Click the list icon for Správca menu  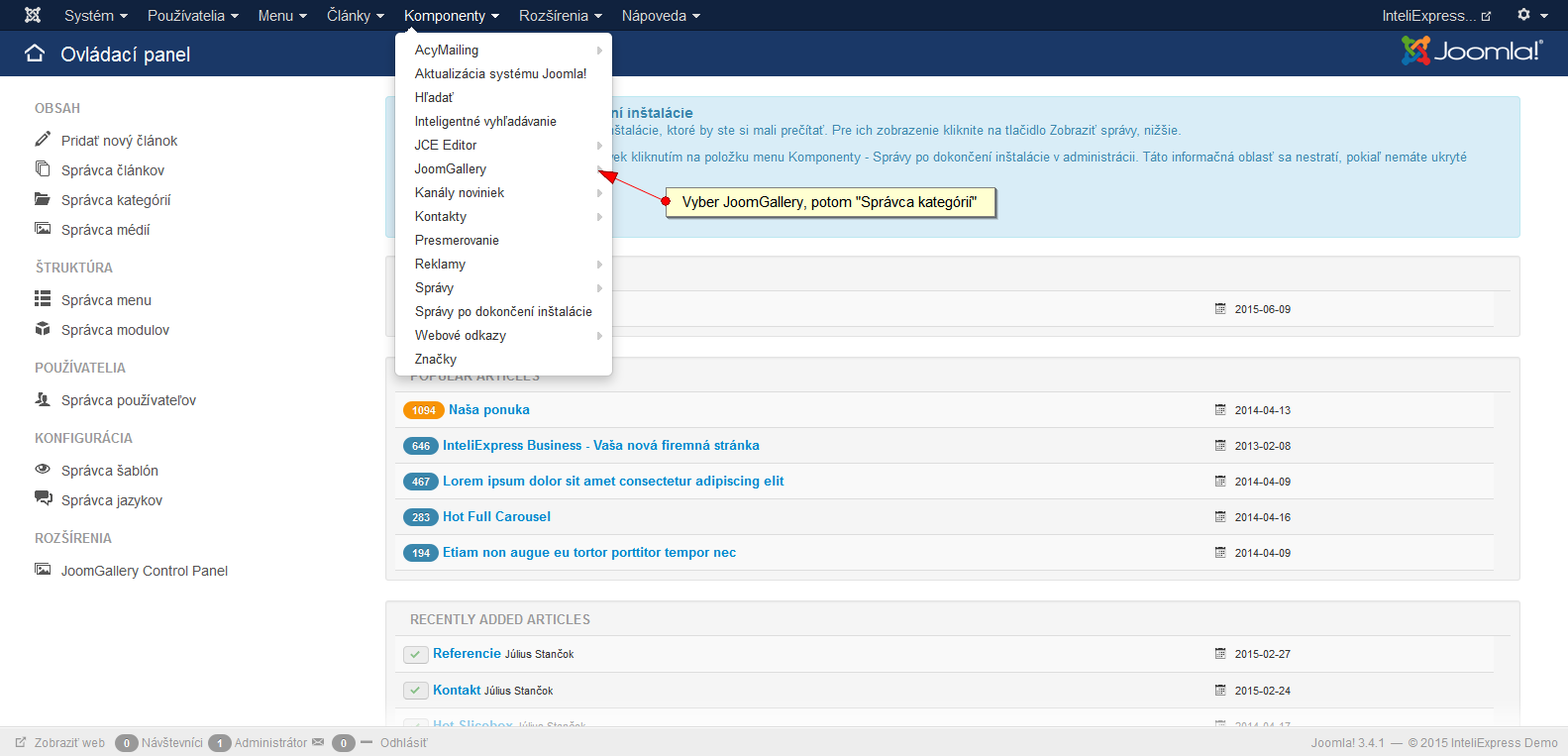click(43, 299)
